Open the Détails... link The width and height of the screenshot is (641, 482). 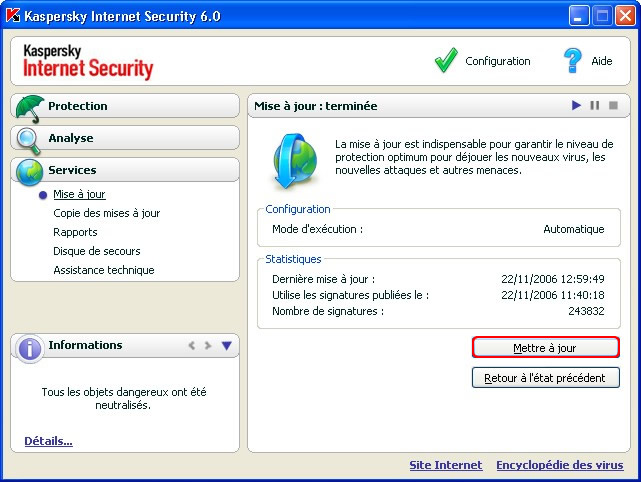point(48,441)
